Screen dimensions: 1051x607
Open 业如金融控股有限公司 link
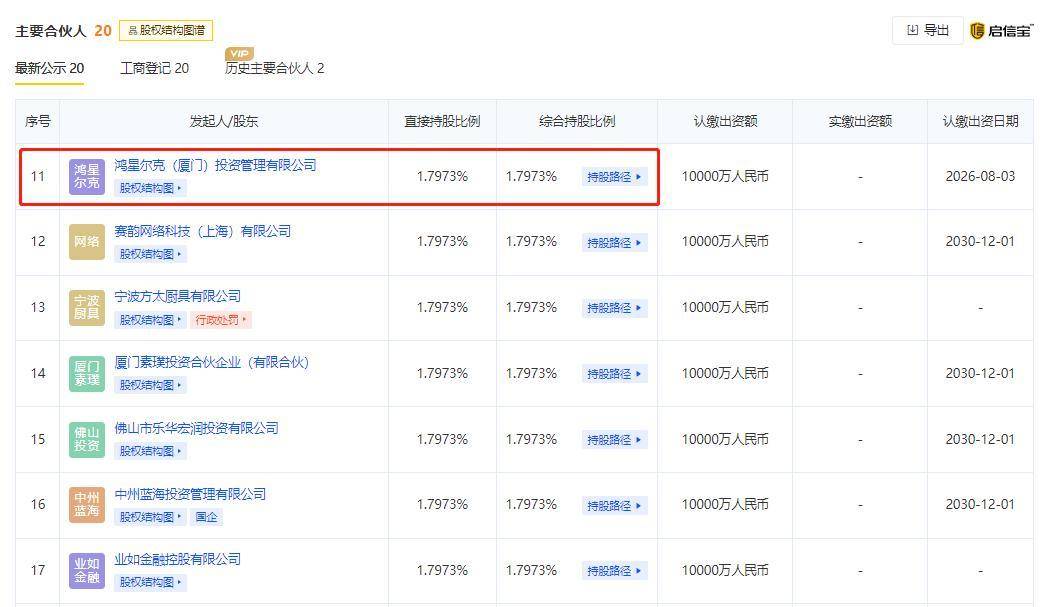pos(178,559)
